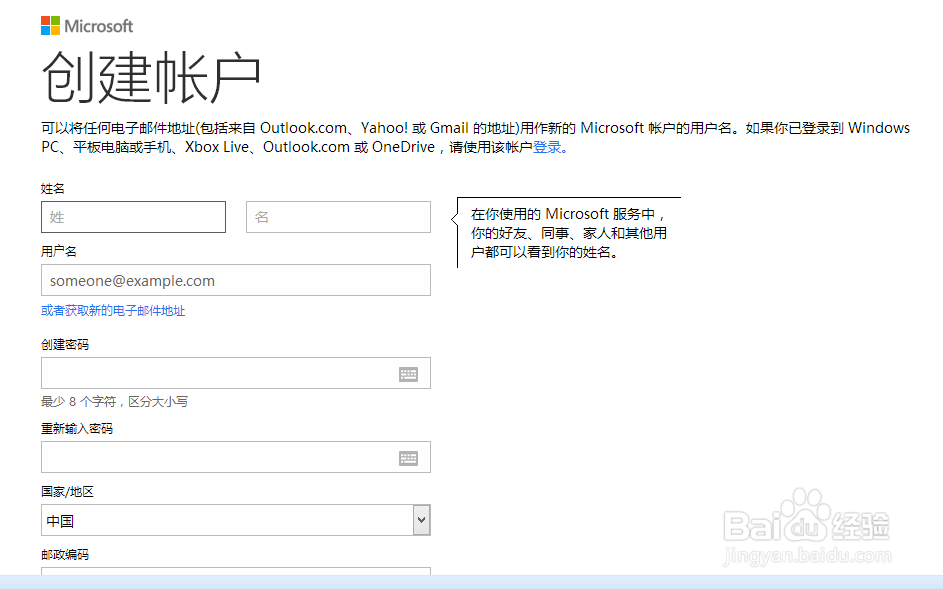Click the 邮政编码 label text
Image resolution: width=943 pixels, height=589 pixels.
pos(65,555)
